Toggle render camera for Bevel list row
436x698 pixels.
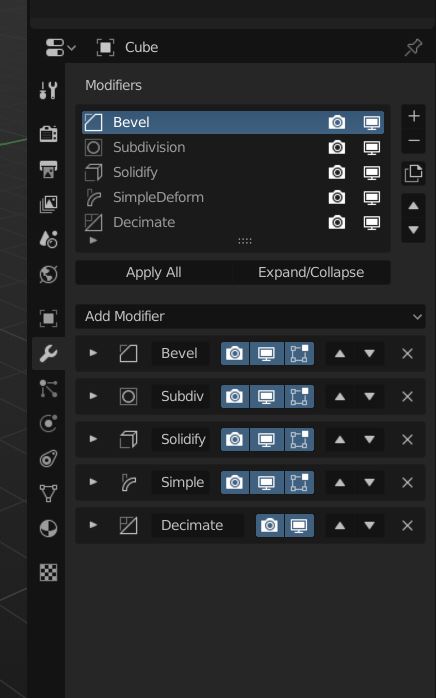(x=337, y=122)
